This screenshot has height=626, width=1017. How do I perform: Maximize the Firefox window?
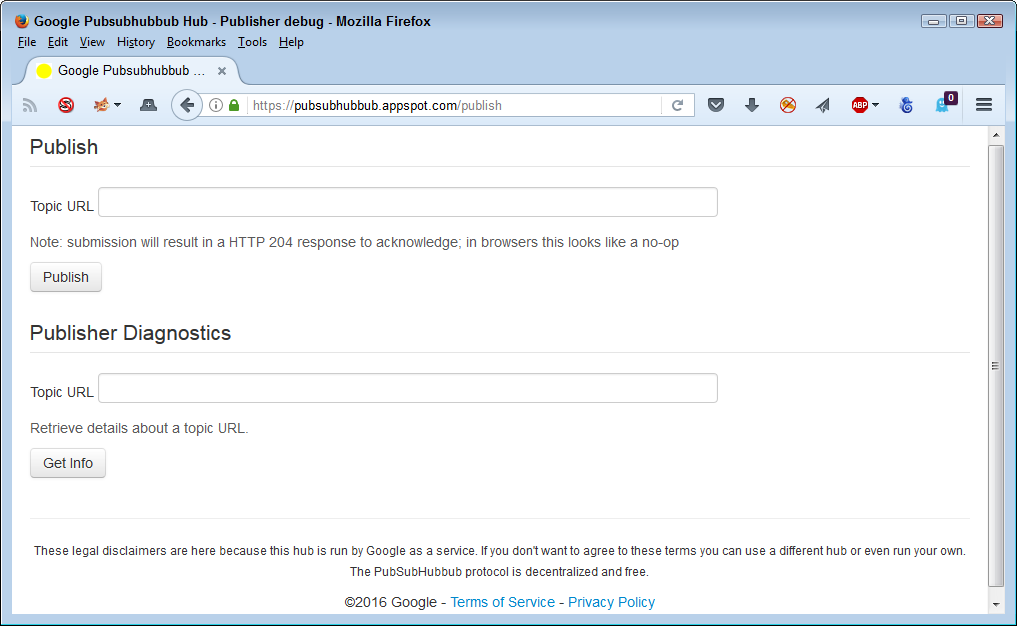(x=961, y=21)
